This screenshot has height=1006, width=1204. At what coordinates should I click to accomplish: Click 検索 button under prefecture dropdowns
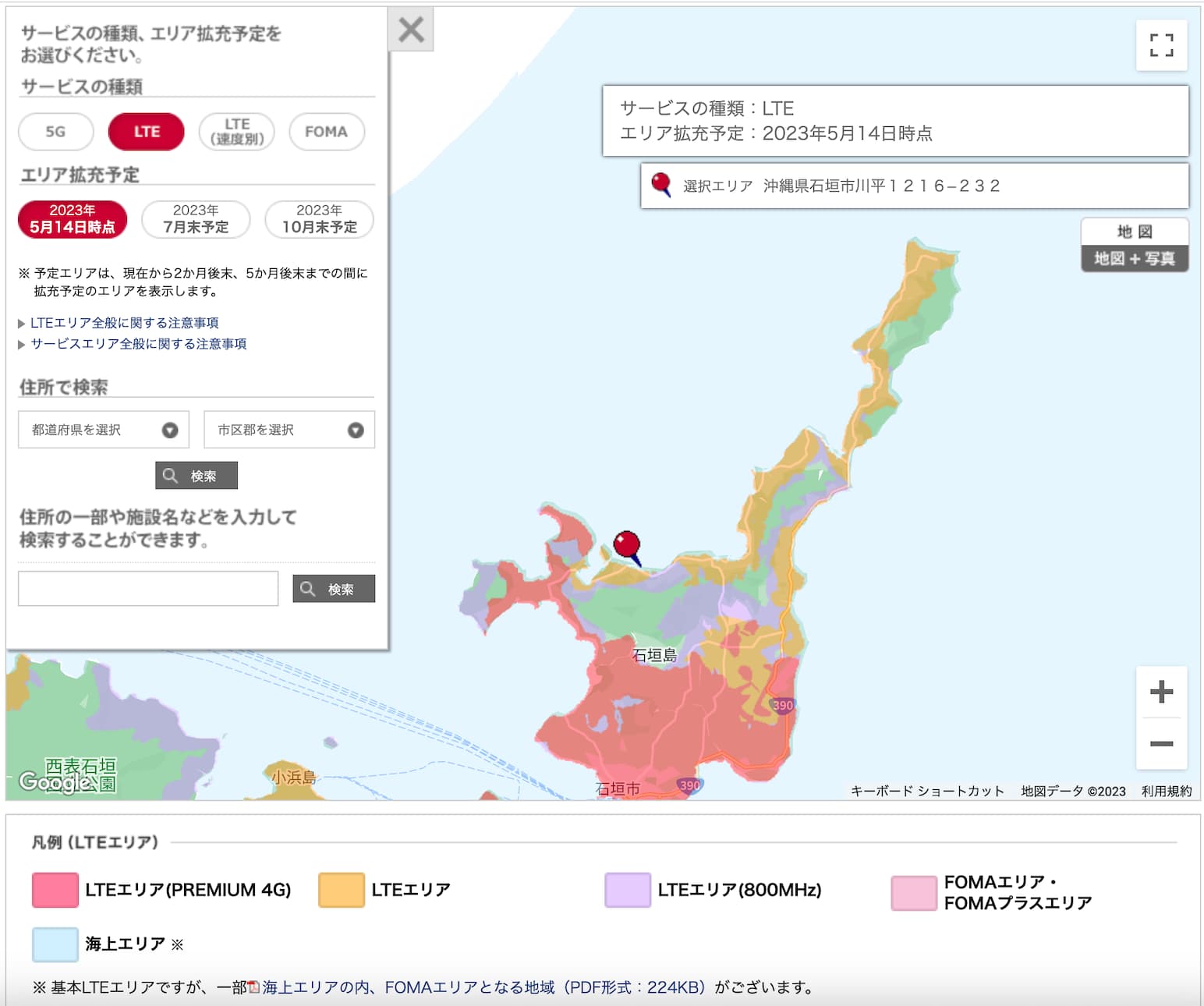click(x=197, y=476)
